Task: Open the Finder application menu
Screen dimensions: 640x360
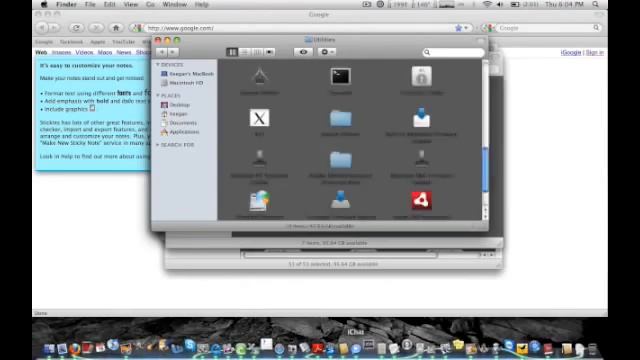Action: click(x=66, y=4)
